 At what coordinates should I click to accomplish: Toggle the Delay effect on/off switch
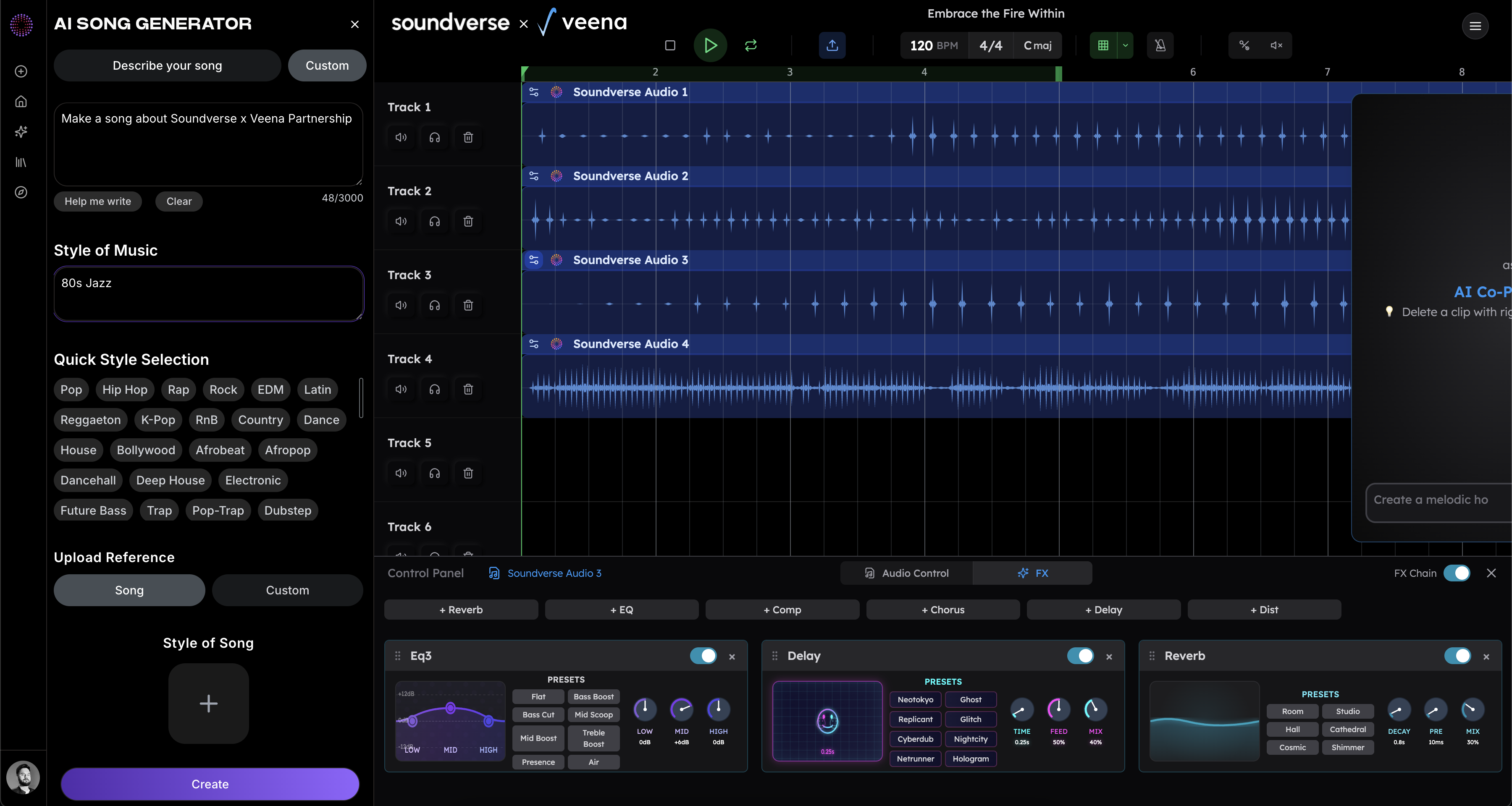[x=1080, y=656]
